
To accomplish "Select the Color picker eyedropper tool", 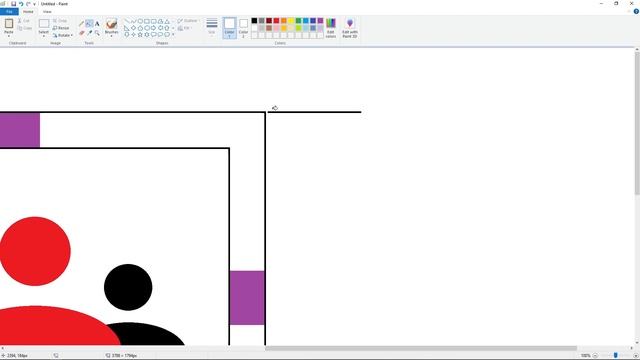I will 89,33.
